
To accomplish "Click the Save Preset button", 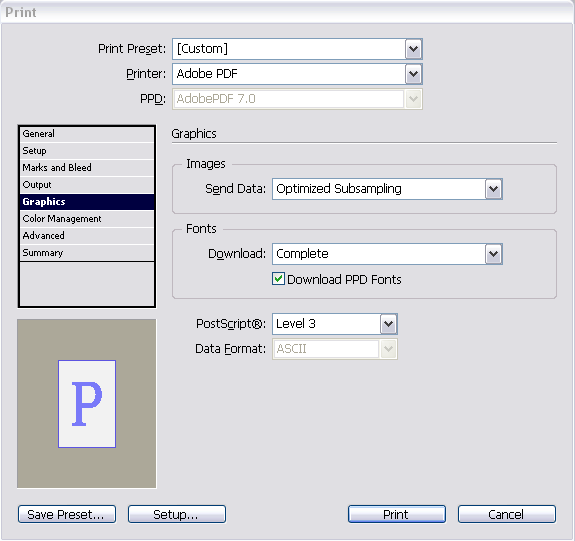I will click(x=67, y=514).
